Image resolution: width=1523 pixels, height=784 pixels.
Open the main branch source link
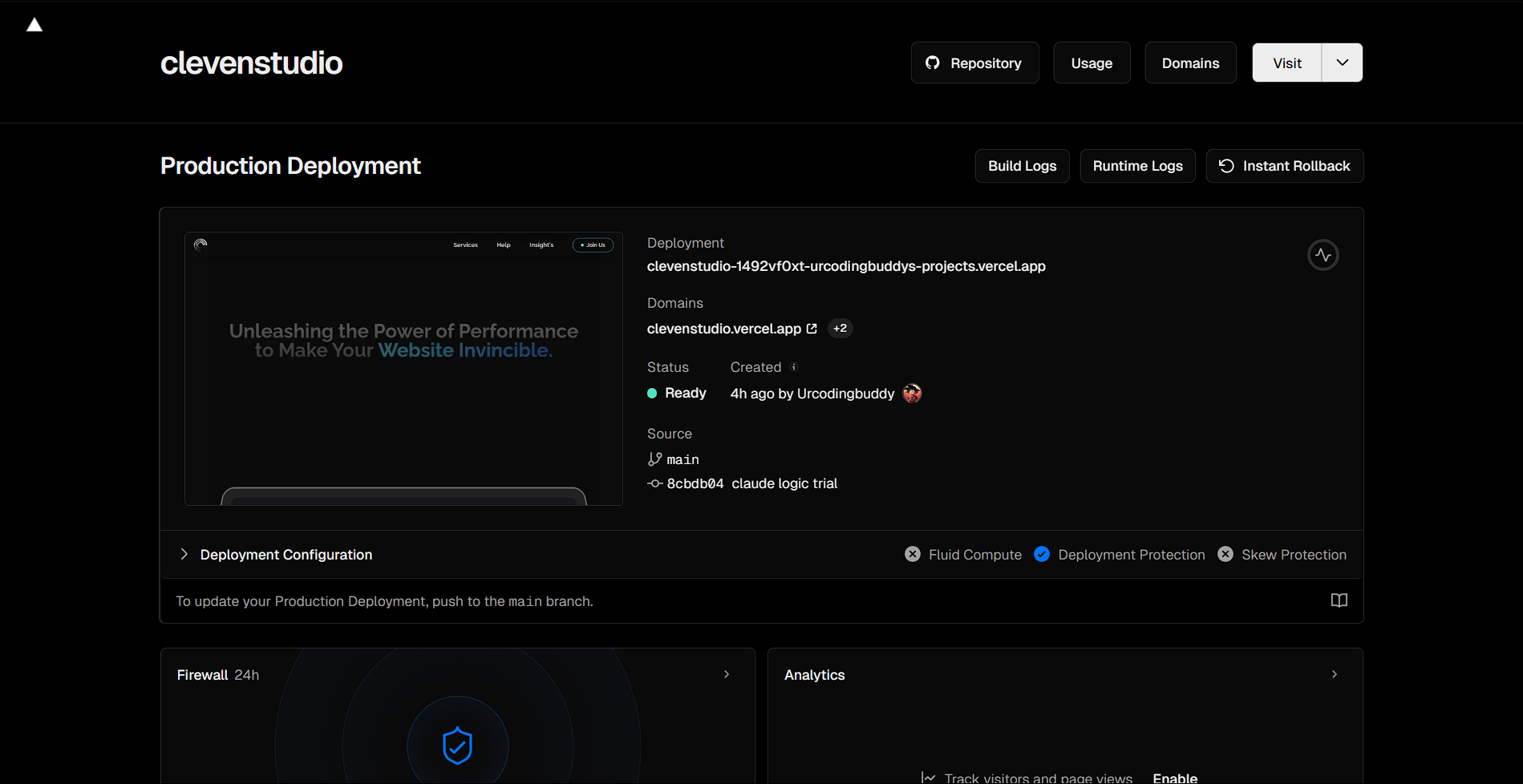click(683, 459)
